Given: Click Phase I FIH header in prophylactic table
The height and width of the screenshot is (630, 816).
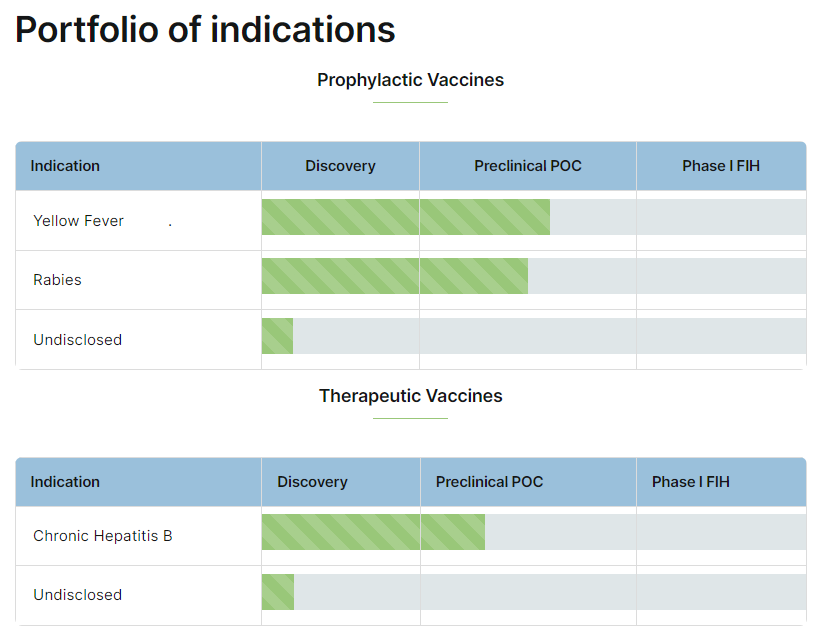Looking at the screenshot, I should click(x=721, y=166).
